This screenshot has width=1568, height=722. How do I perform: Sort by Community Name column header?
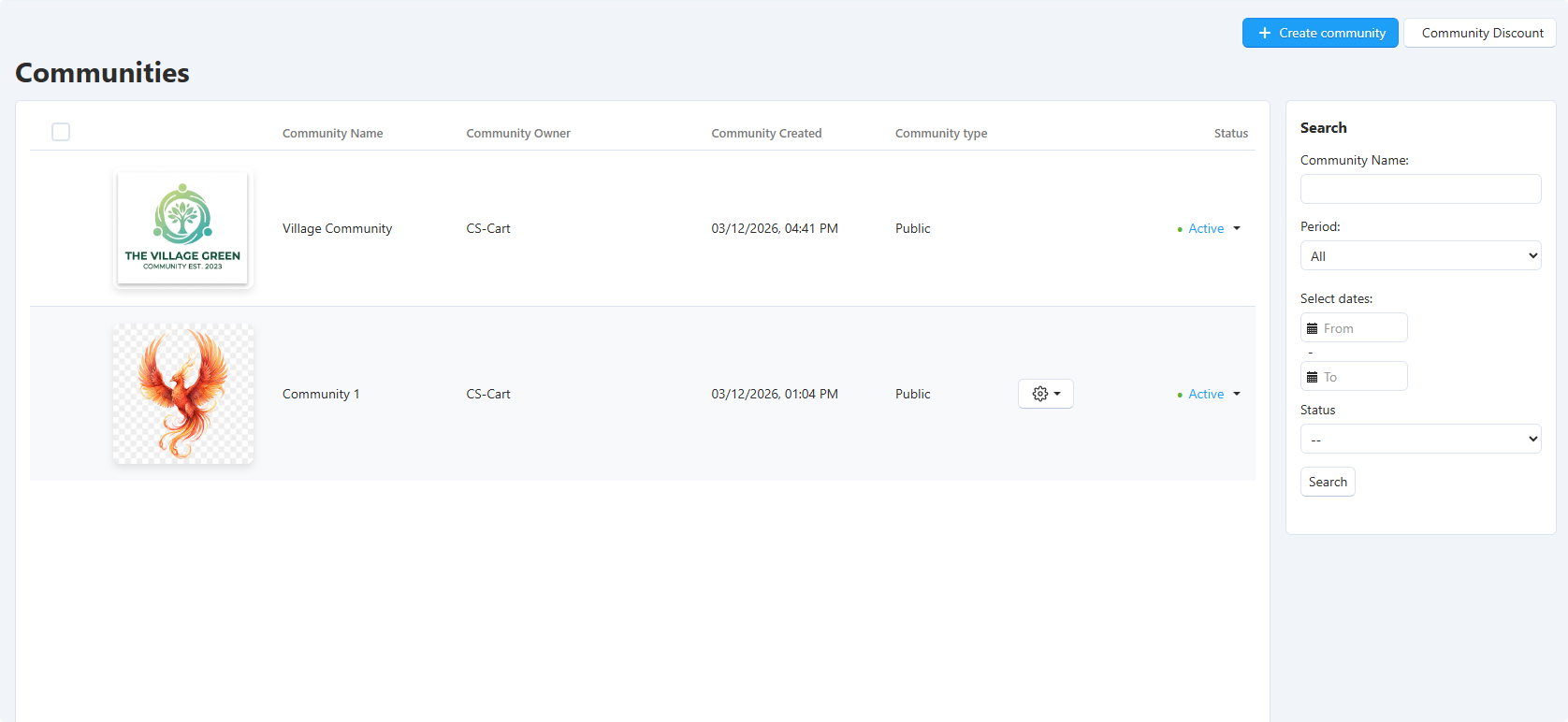click(x=332, y=134)
